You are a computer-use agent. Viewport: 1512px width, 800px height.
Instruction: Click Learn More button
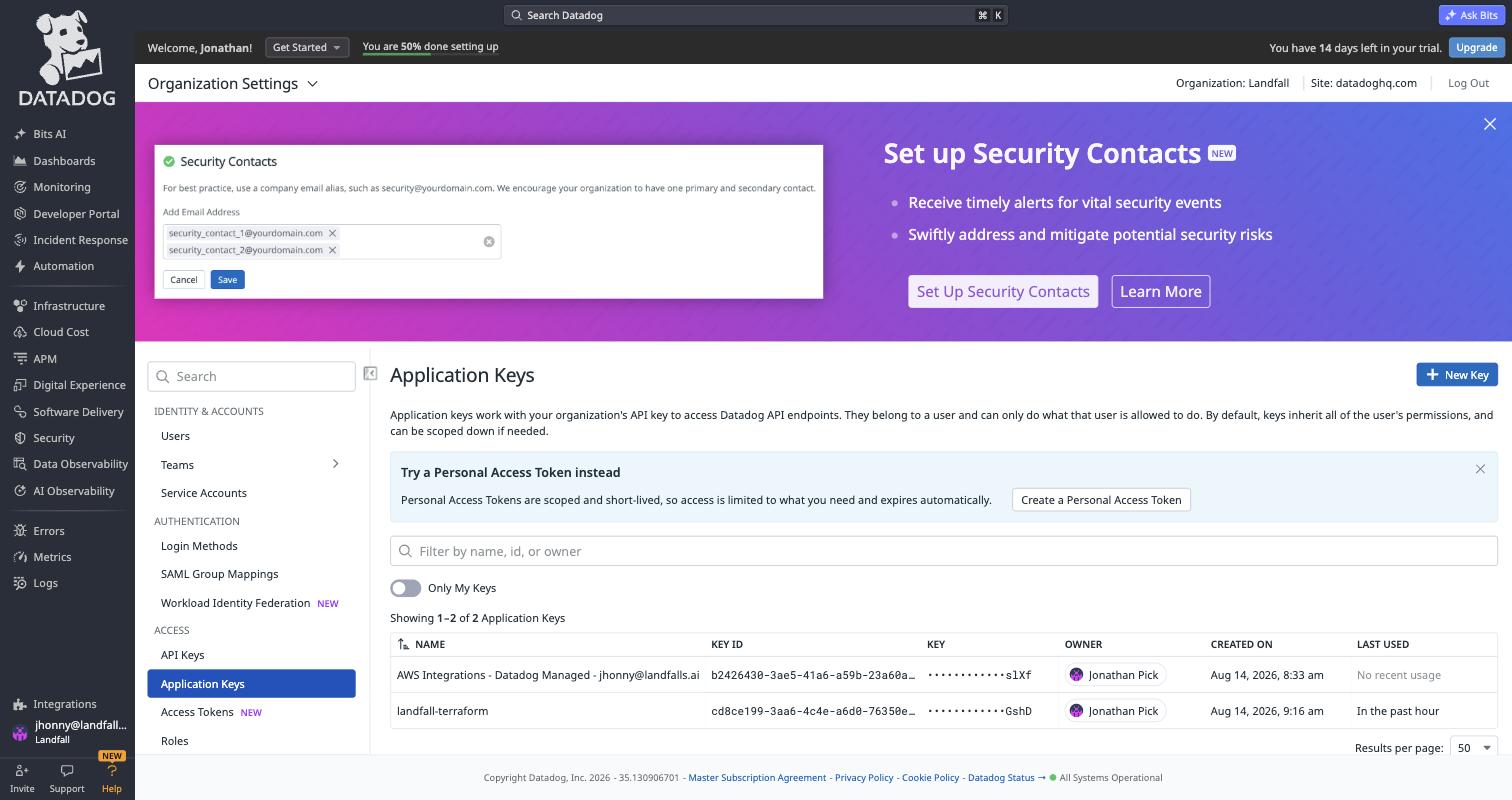[1161, 292]
